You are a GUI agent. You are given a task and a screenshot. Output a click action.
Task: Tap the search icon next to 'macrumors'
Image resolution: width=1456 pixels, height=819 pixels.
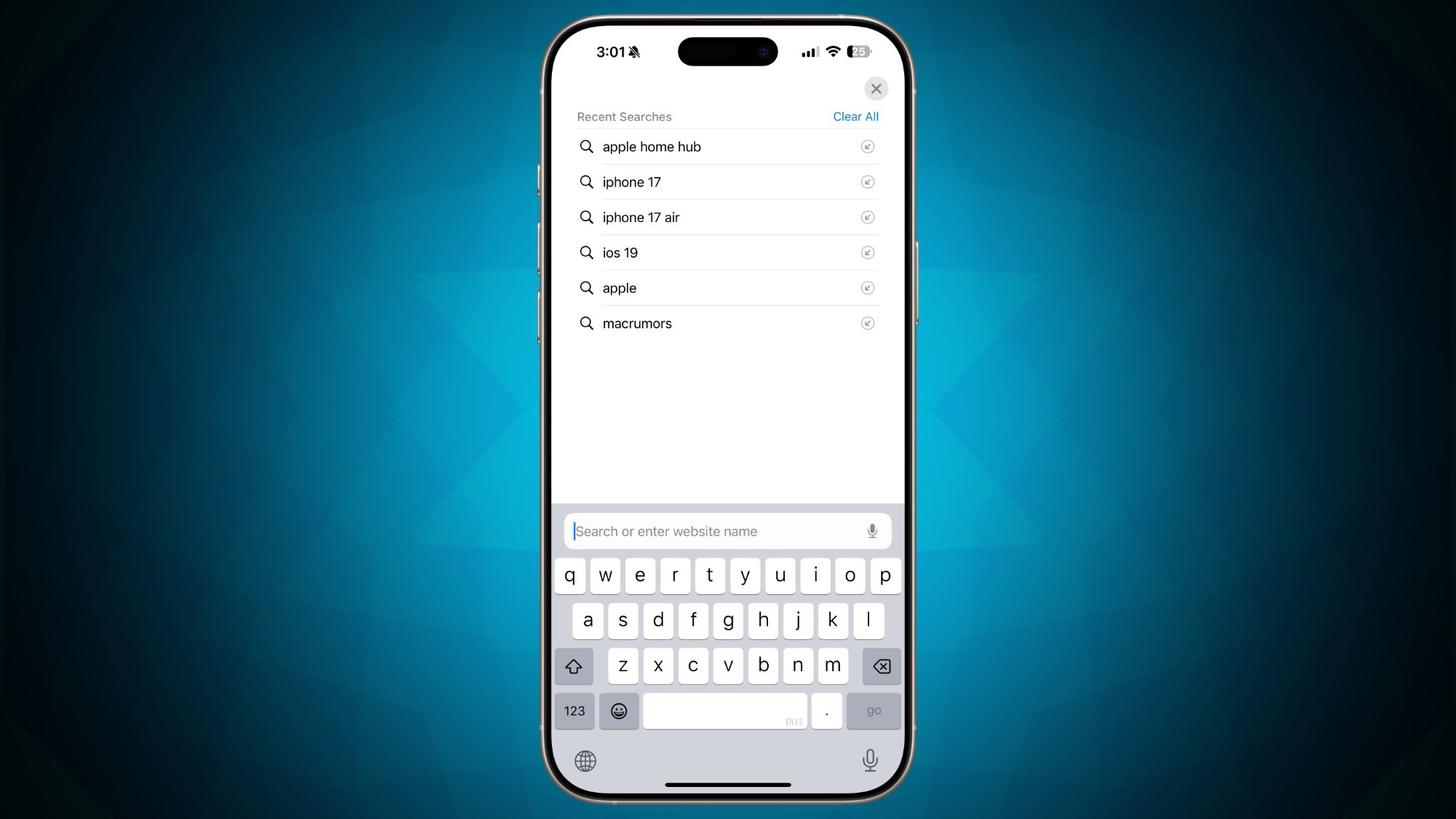click(586, 323)
